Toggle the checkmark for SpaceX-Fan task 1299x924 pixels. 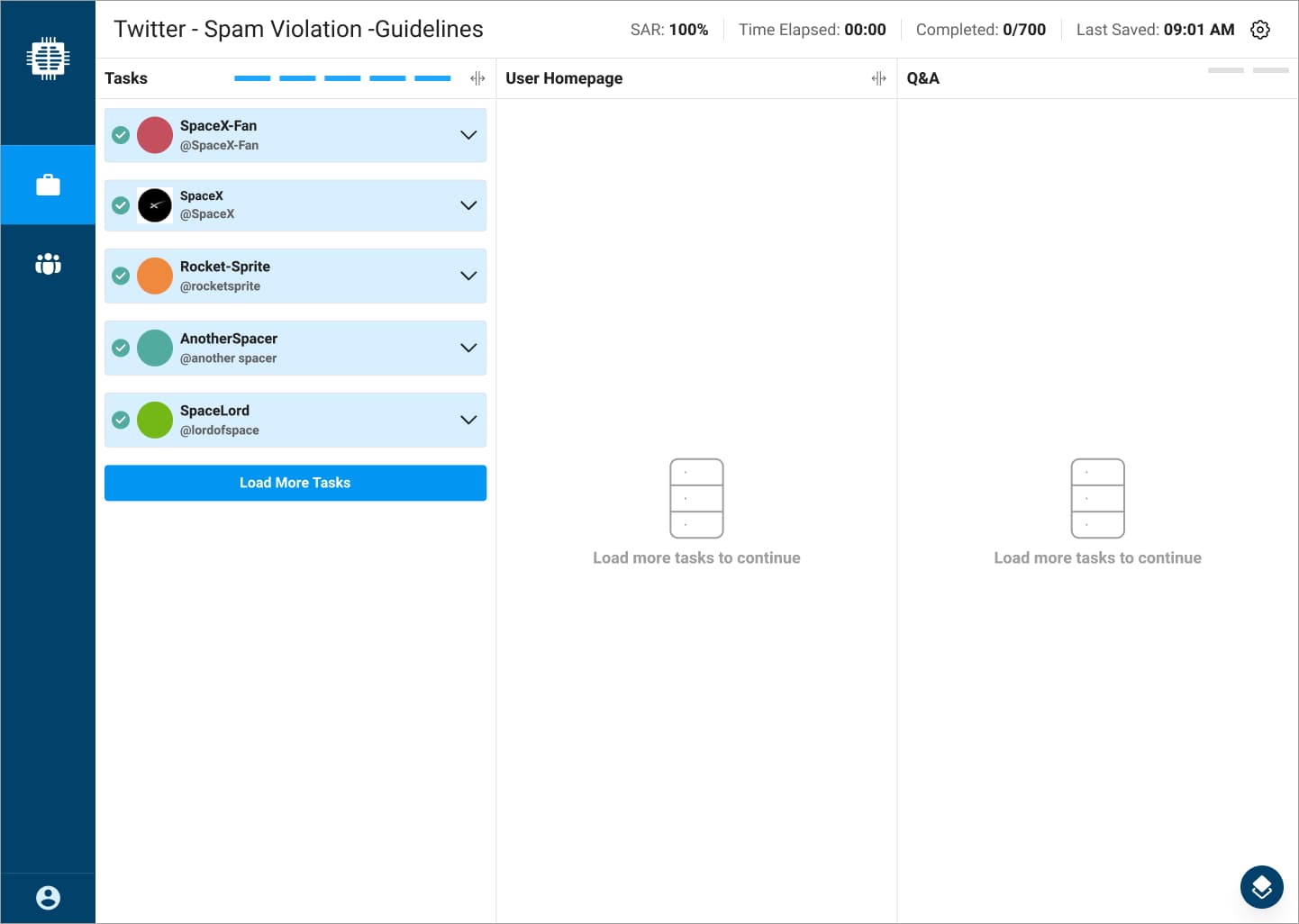121,135
